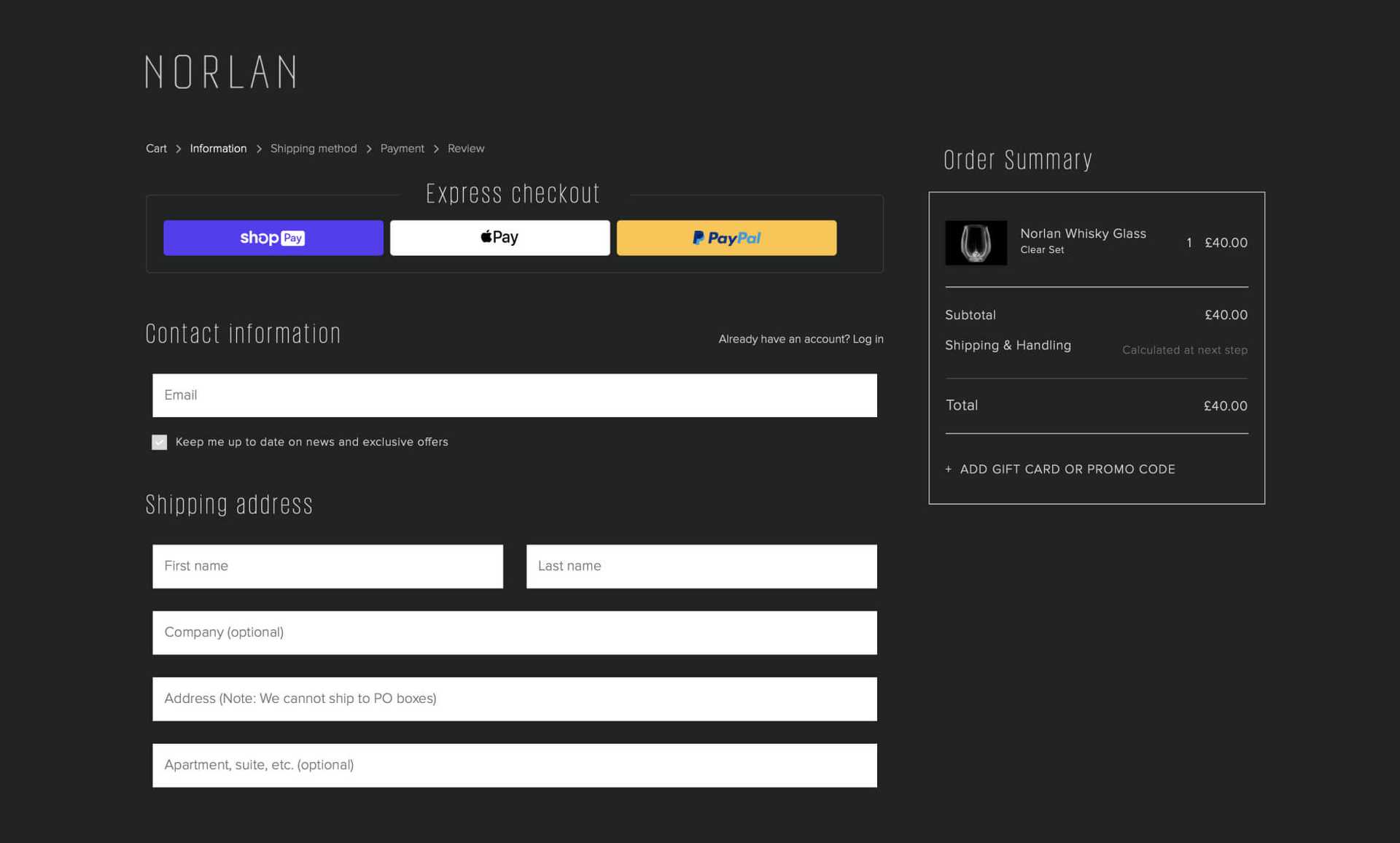The image size is (1400, 843).
Task: Check out with PayPal button
Action: tap(727, 238)
